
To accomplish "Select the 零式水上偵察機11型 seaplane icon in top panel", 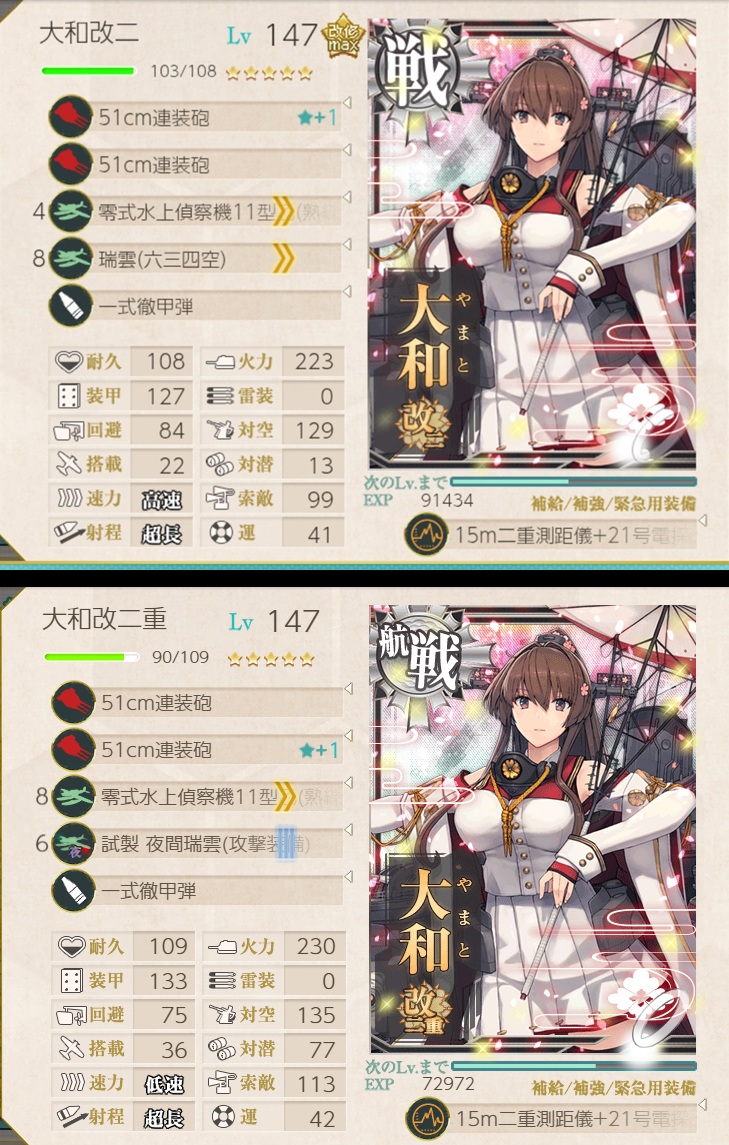I will point(70,212).
